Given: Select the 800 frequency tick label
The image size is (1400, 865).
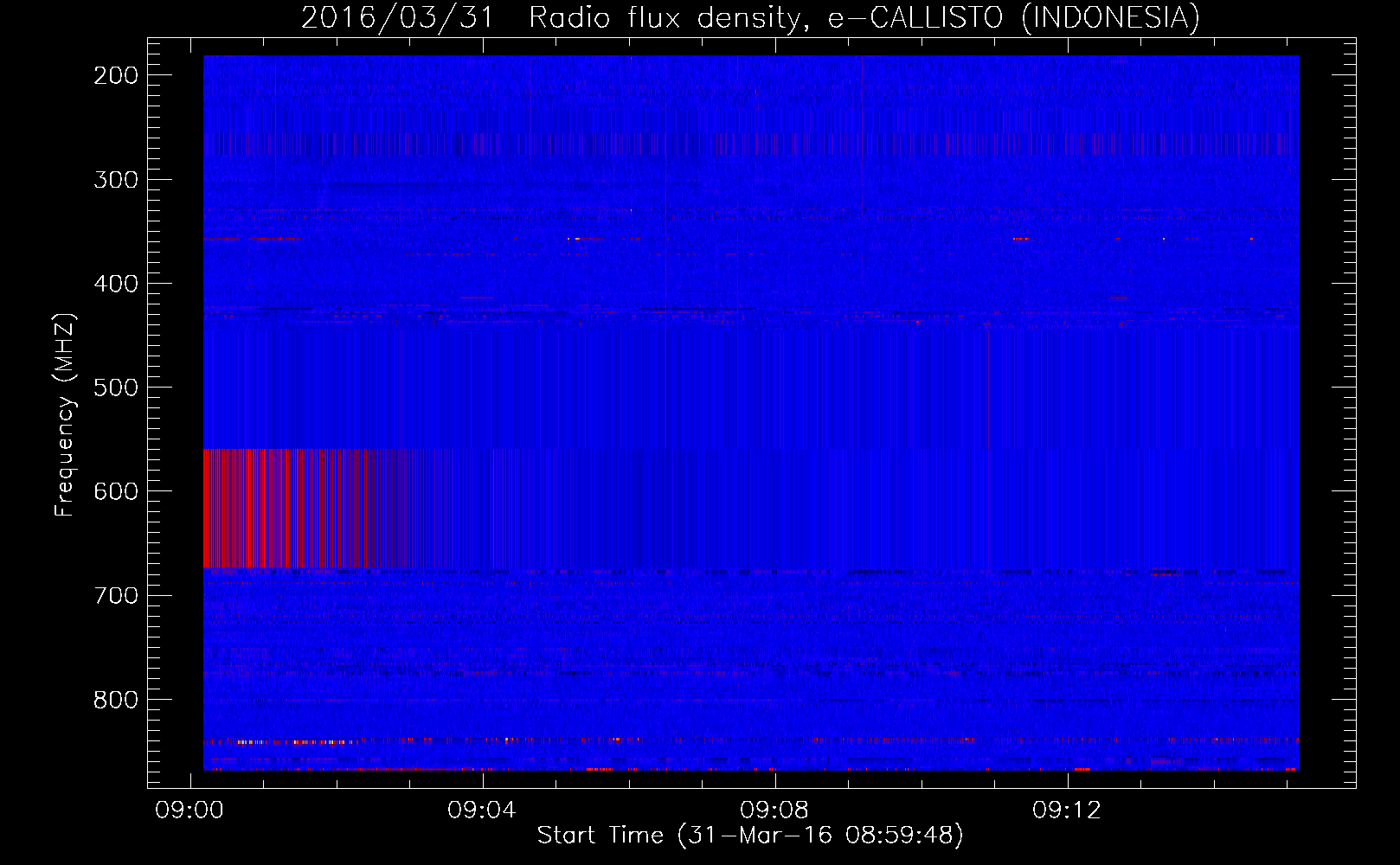Looking at the screenshot, I should click(x=116, y=699).
